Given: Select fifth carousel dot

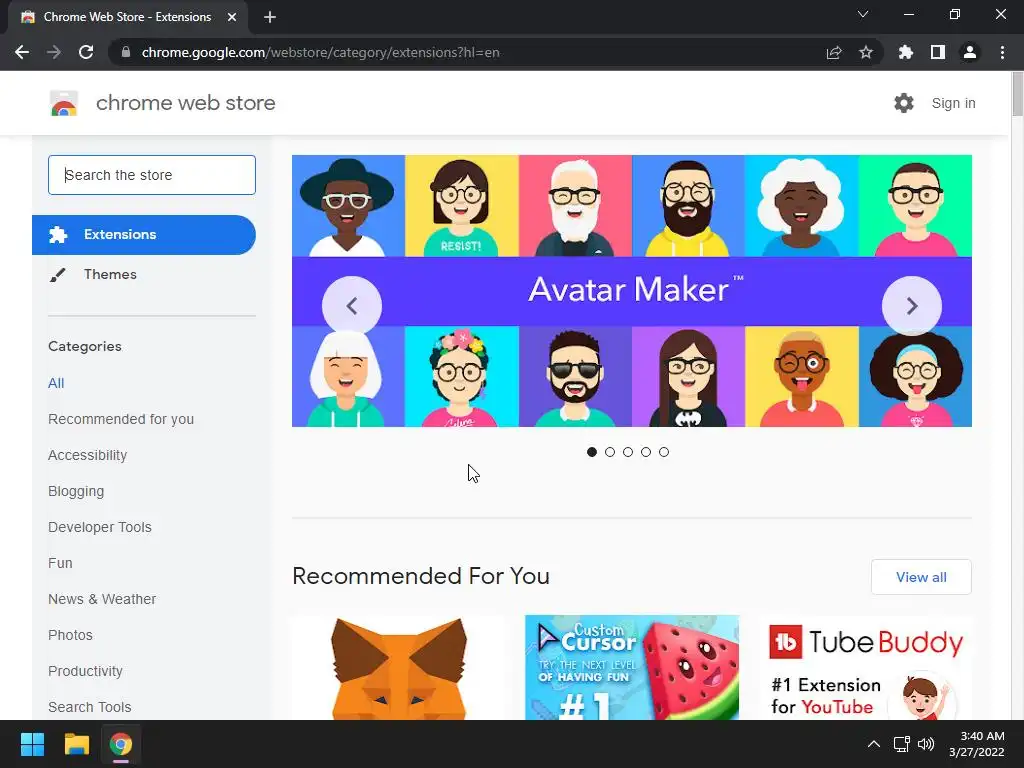Looking at the screenshot, I should (664, 452).
